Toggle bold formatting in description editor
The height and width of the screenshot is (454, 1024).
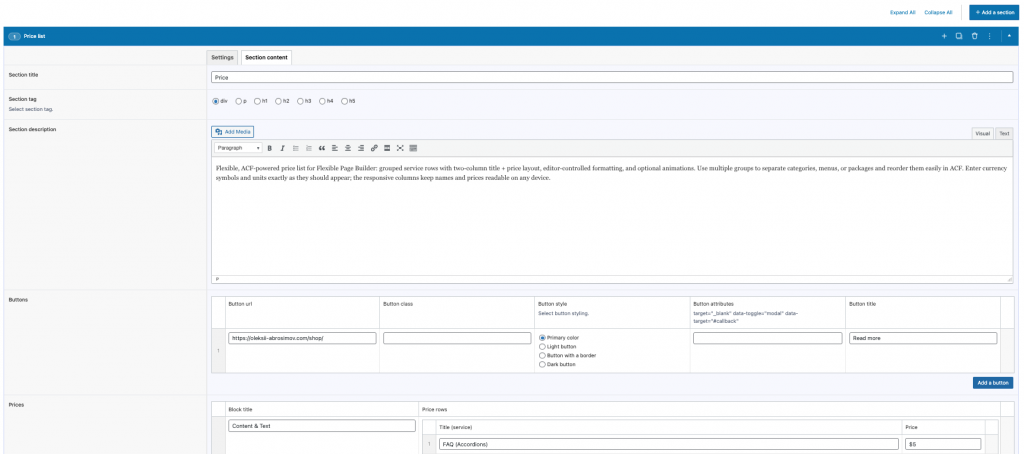point(270,148)
